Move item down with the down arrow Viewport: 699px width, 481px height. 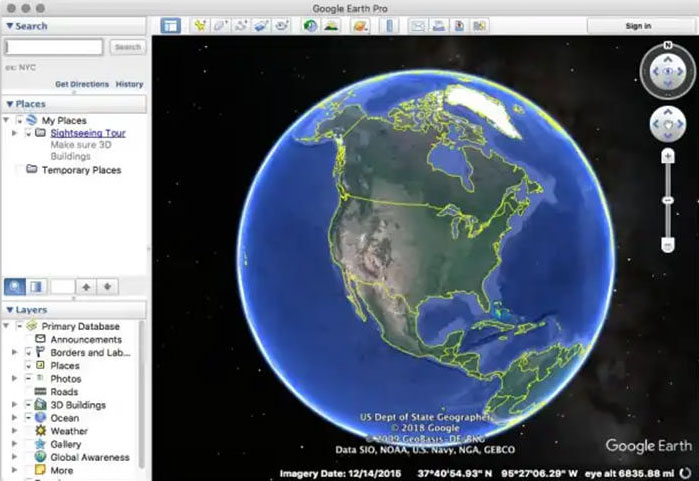[107, 287]
